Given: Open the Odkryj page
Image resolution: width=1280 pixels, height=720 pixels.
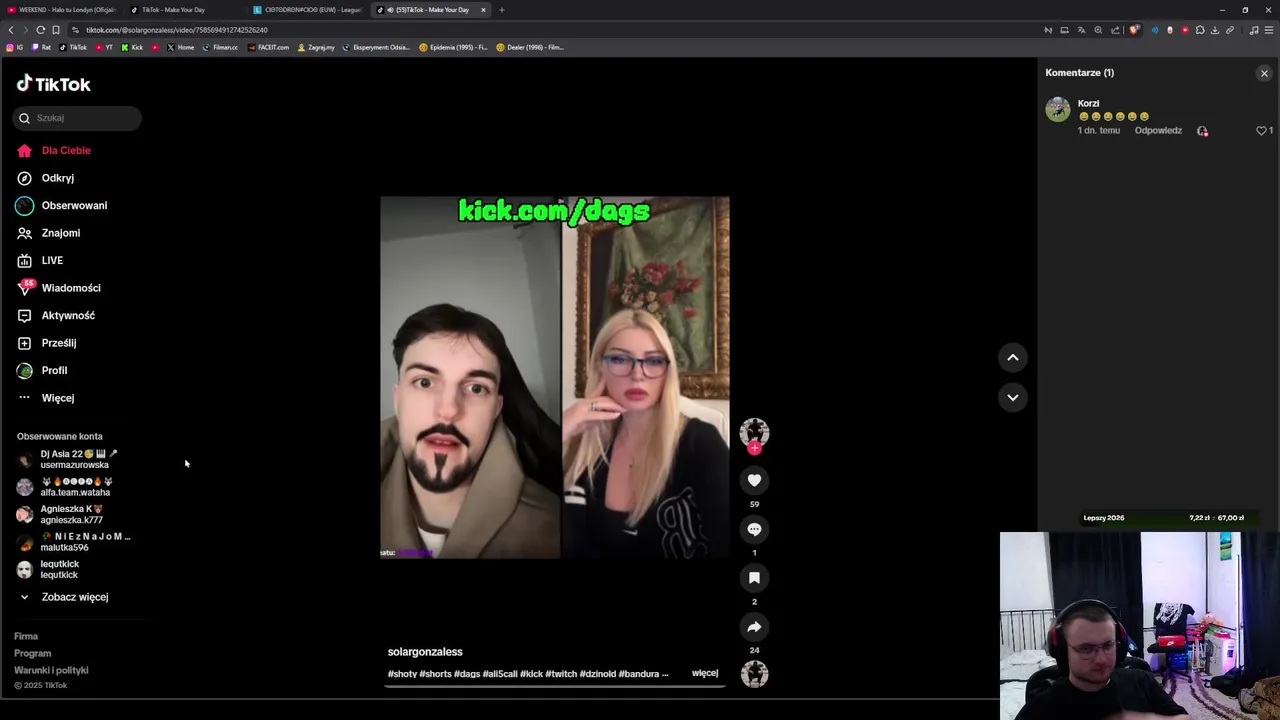Looking at the screenshot, I should click(46, 178).
